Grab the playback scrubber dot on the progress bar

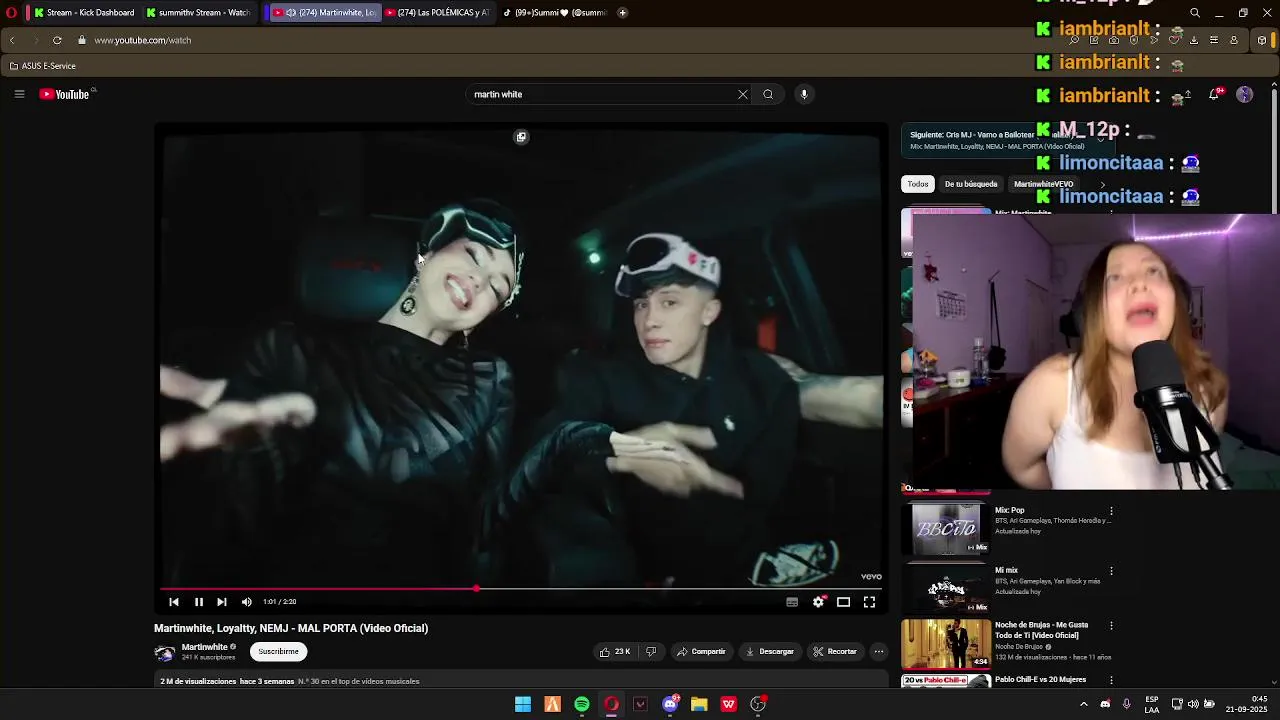[x=476, y=589]
